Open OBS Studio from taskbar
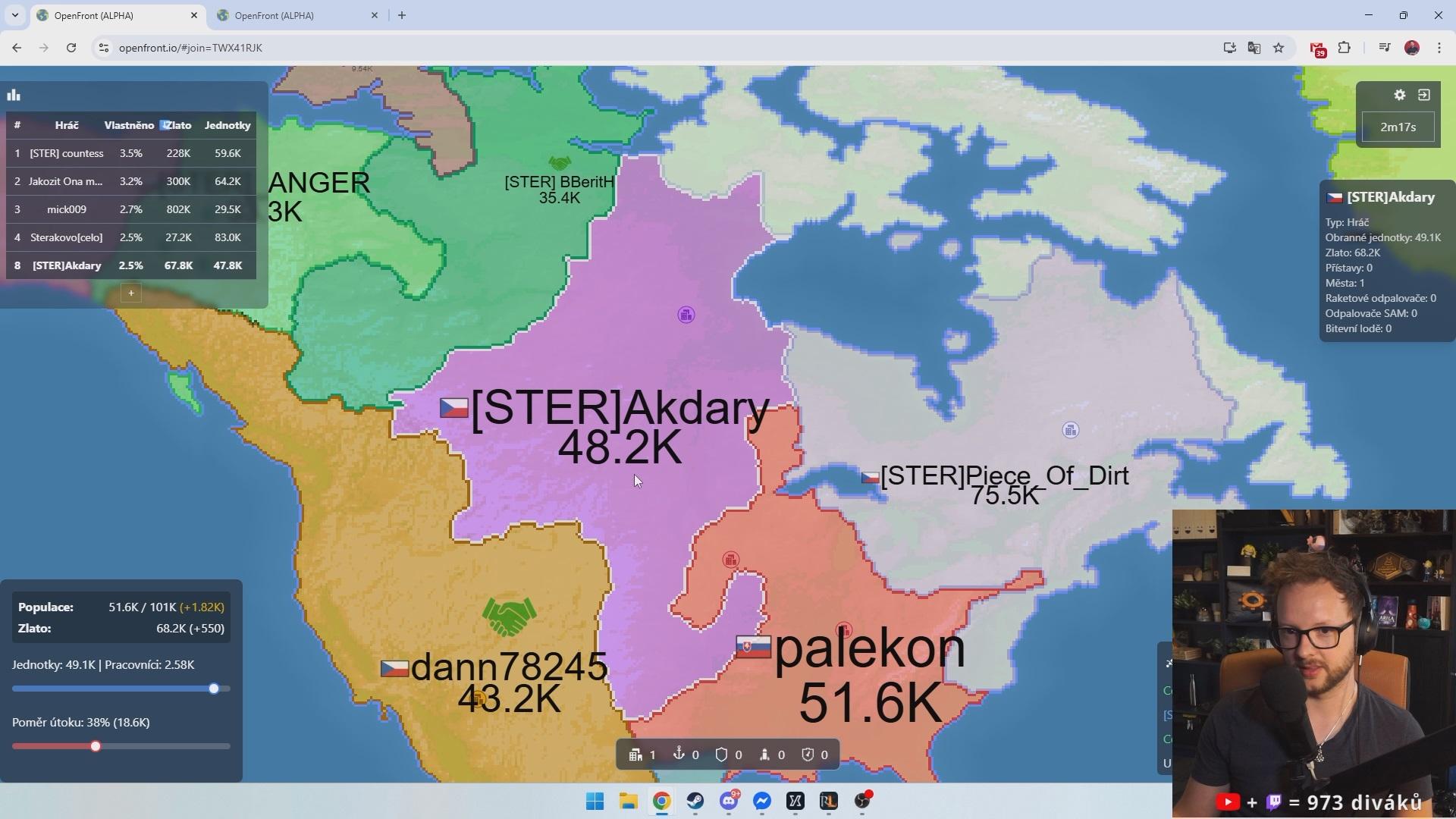The width and height of the screenshot is (1456, 819). tap(862, 801)
